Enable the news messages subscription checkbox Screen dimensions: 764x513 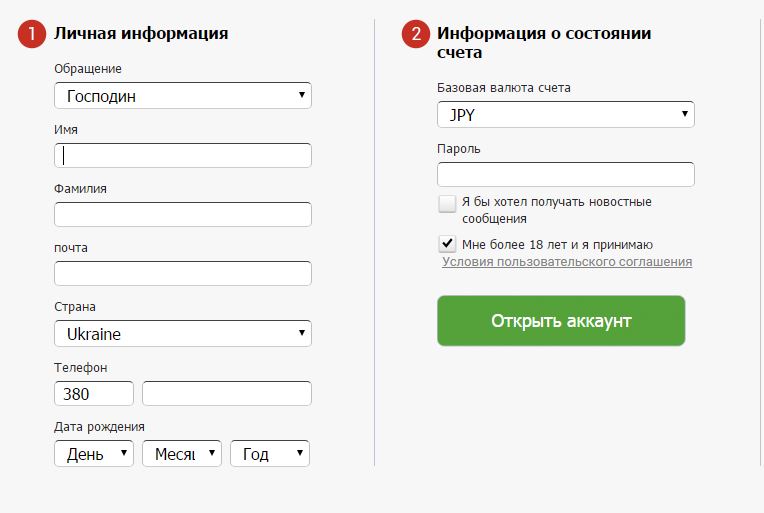447,204
